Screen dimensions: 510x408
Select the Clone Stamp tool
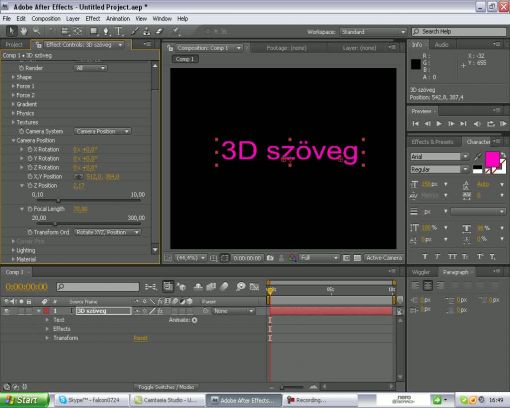coord(147,31)
